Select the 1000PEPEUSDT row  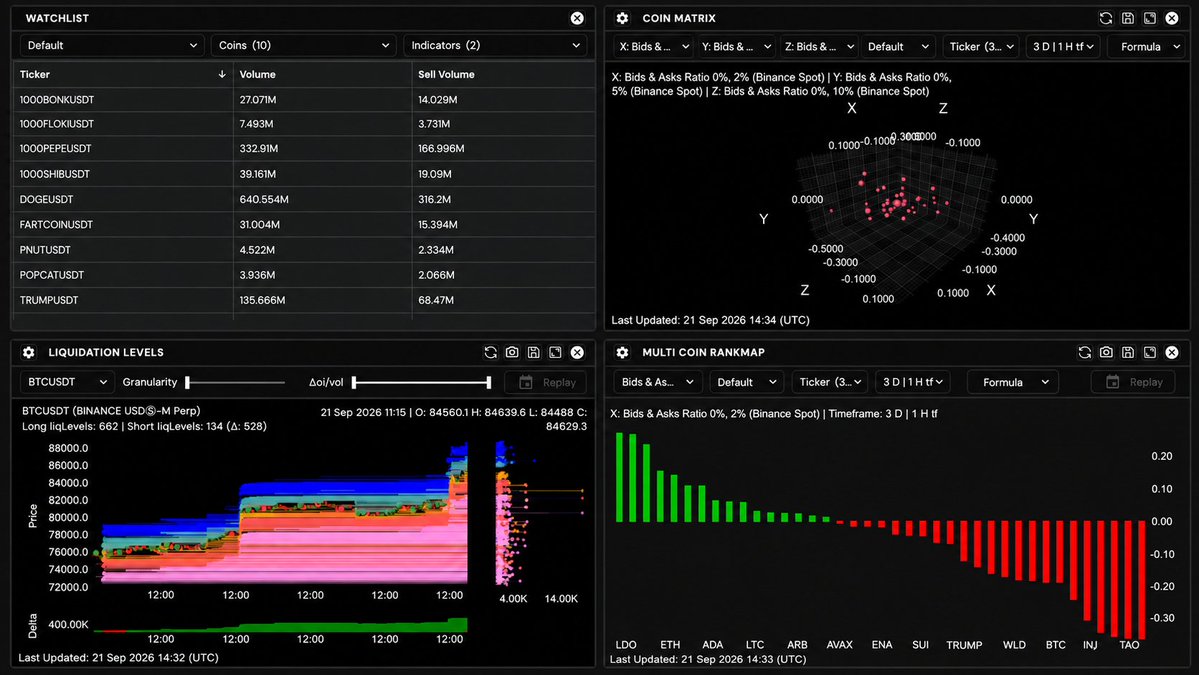tap(304, 148)
